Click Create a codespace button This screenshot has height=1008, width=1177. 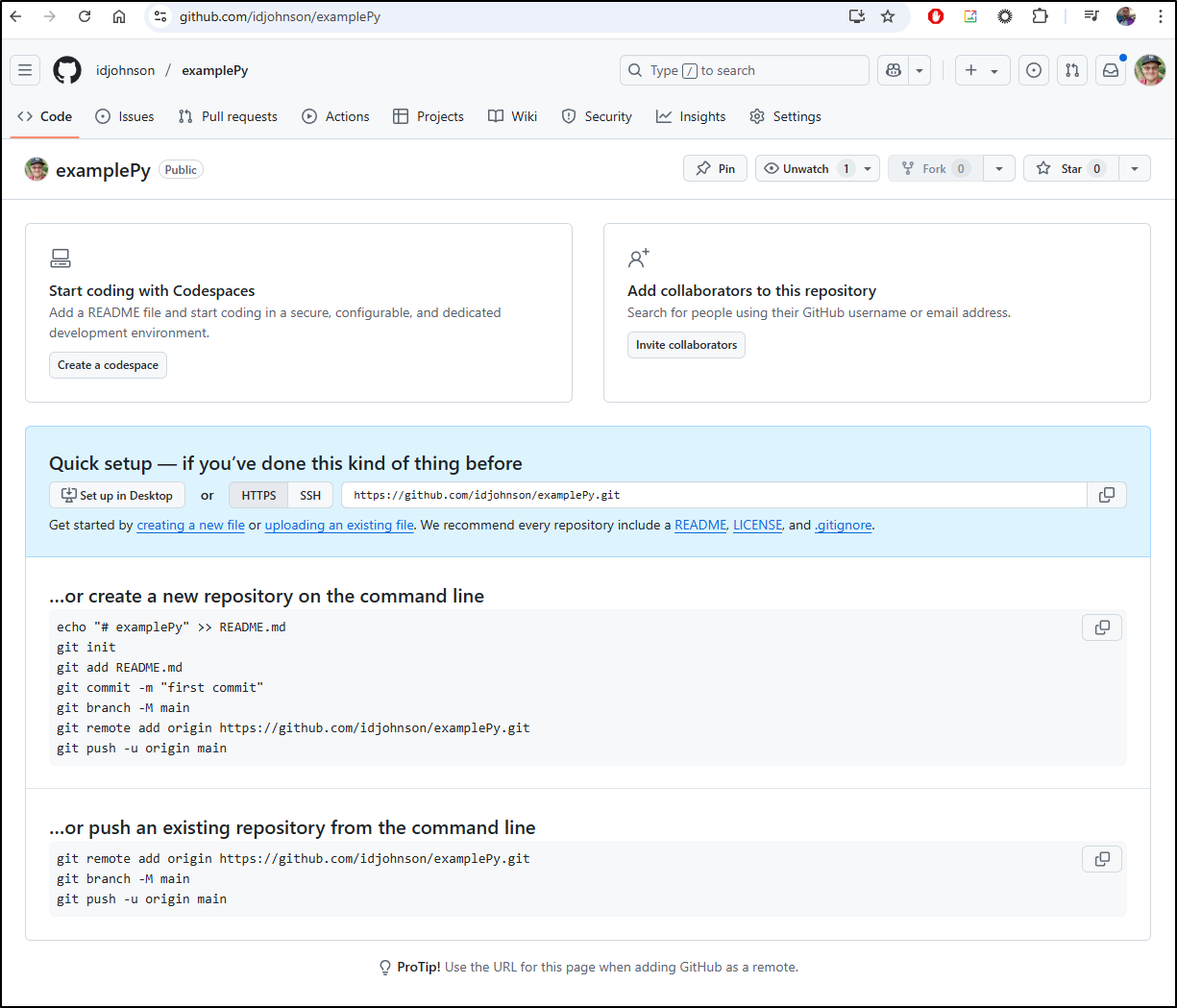pos(108,365)
